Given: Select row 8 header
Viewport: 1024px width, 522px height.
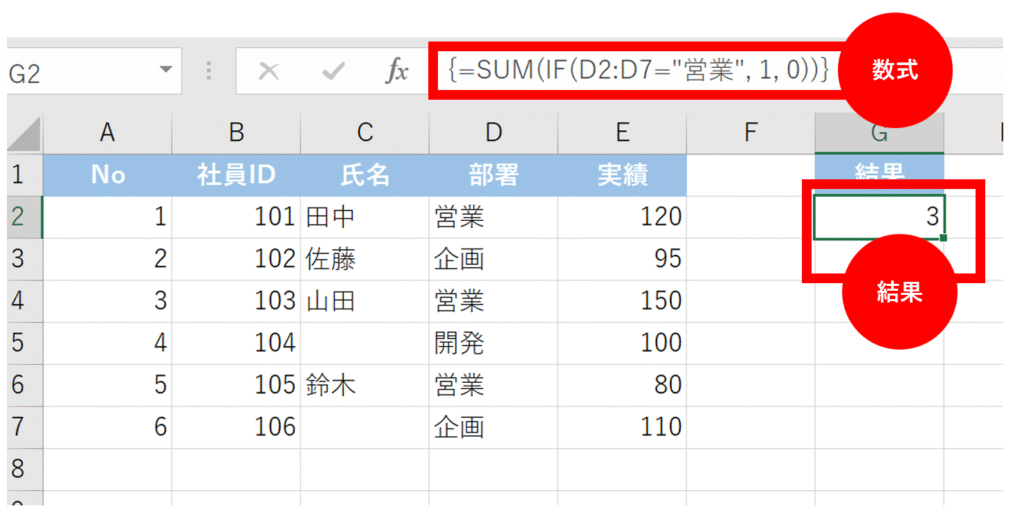Looking at the screenshot, I should [x=20, y=468].
